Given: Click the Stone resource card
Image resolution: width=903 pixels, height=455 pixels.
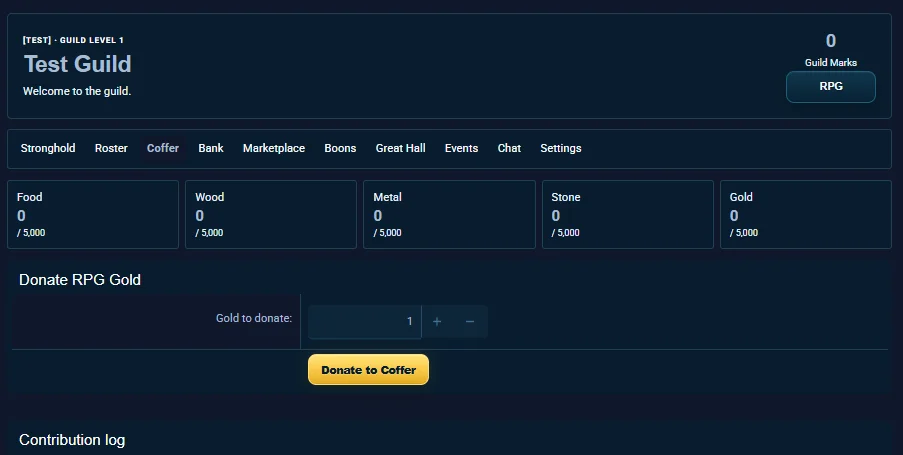Looking at the screenshot, I should (x=628, y=214).
